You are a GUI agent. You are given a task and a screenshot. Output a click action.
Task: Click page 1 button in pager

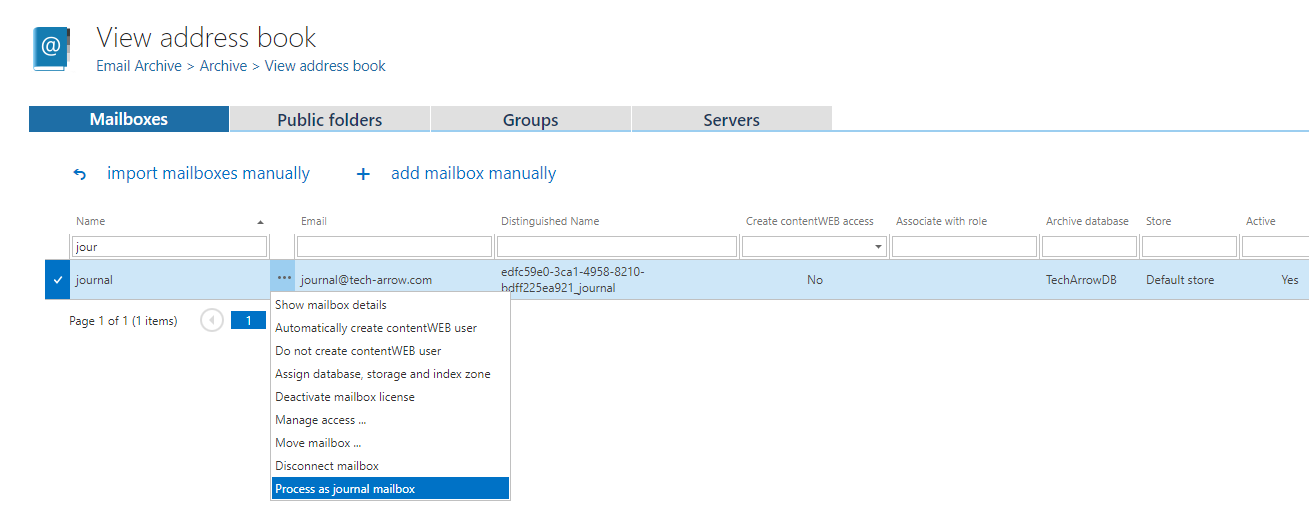(247, 321)
